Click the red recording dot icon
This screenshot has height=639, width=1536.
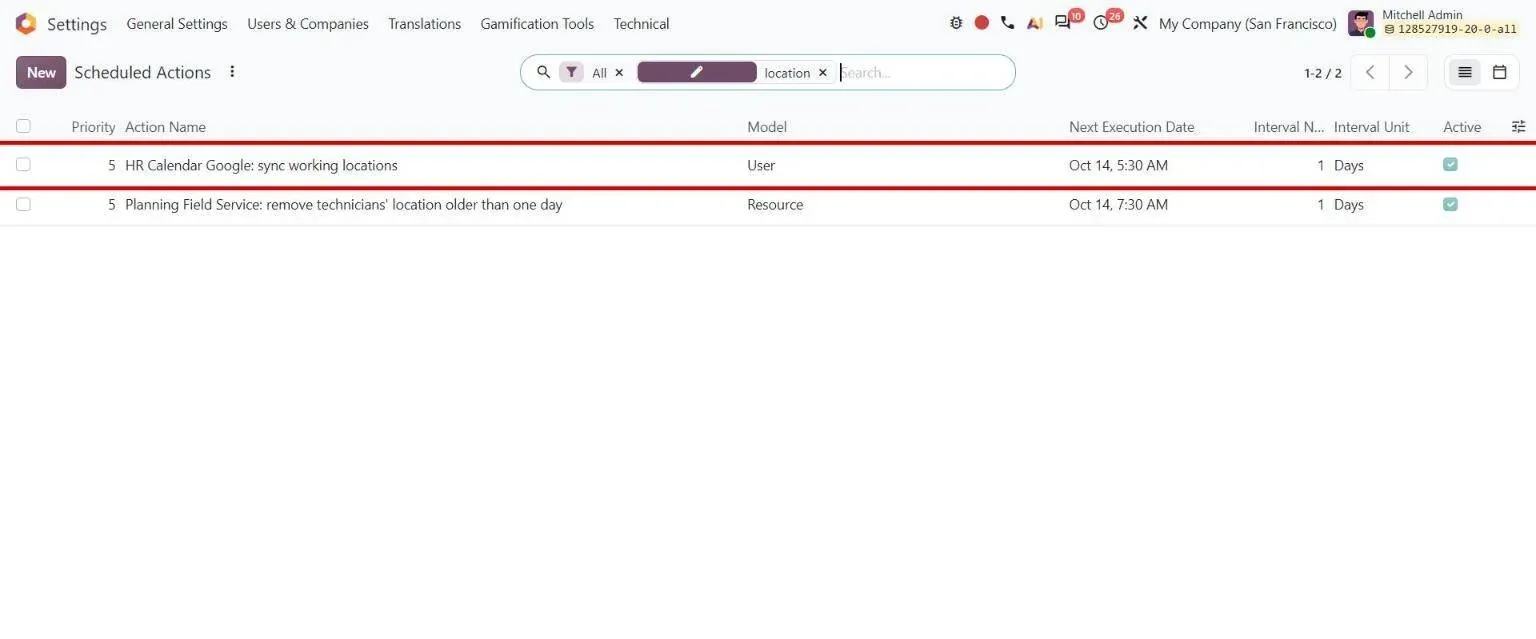click(982, 23)
